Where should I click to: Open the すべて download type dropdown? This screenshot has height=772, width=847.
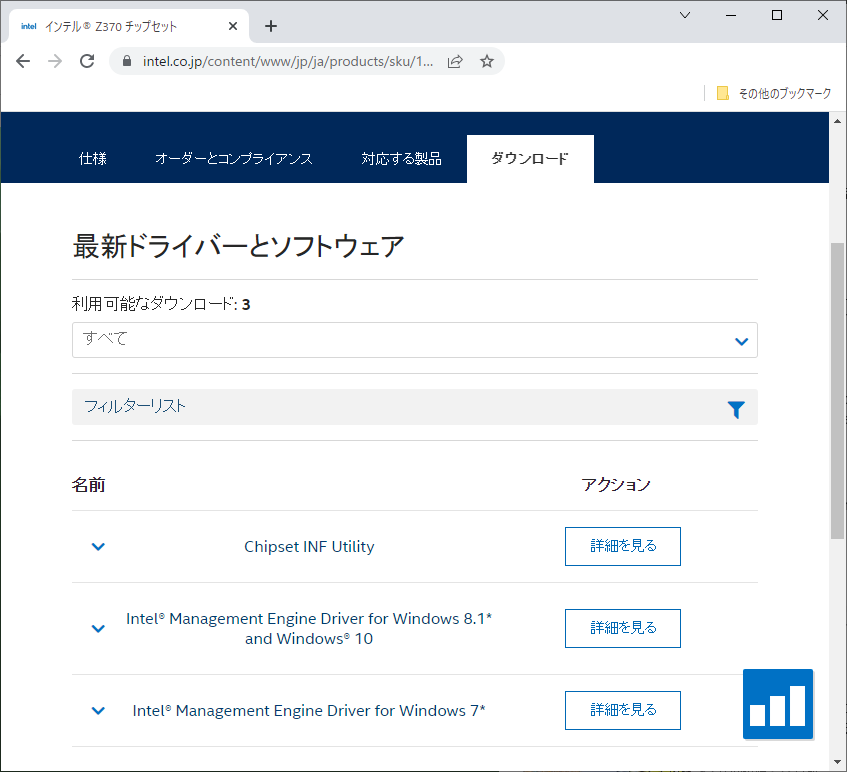pos(415,340)
